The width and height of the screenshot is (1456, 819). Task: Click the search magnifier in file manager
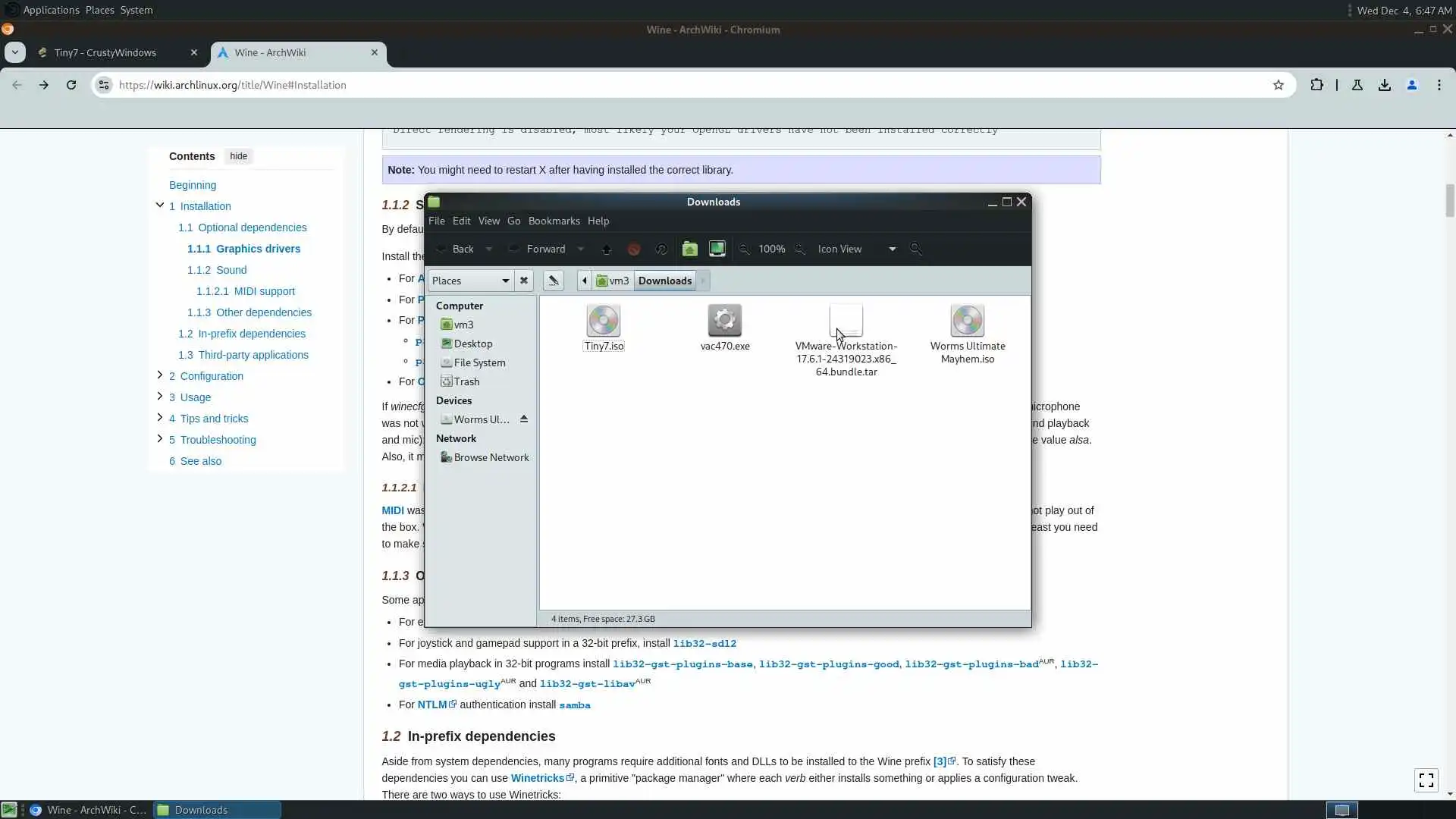click(x=916, y=249)
